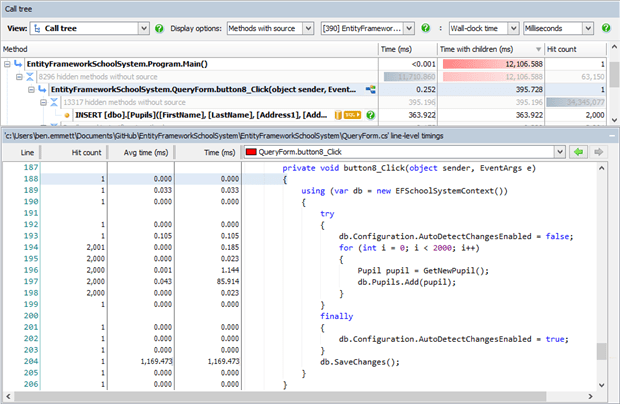The image size is (620, 404).
Task: Open the [390] EntityFramework thread dropdown
Action: 409,28
